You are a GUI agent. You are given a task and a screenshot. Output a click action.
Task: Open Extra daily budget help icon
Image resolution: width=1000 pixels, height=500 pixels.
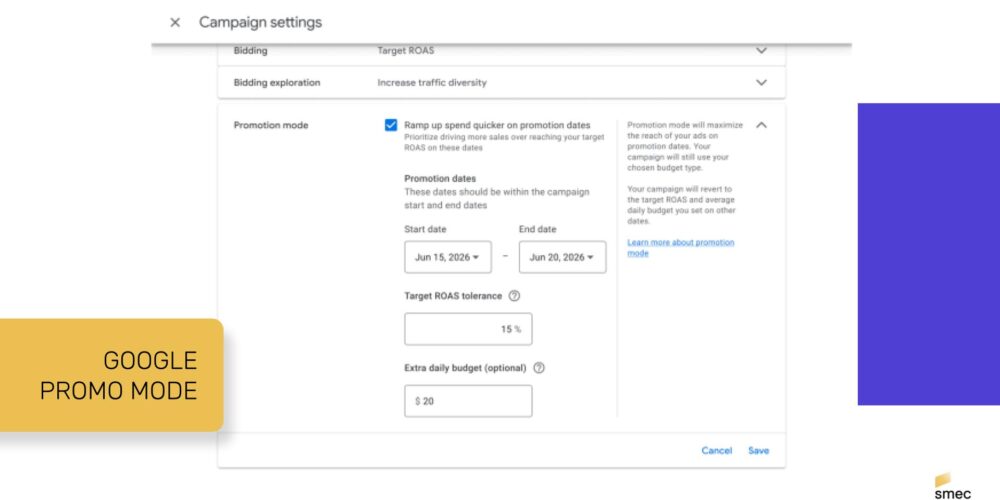coord(539,368)
